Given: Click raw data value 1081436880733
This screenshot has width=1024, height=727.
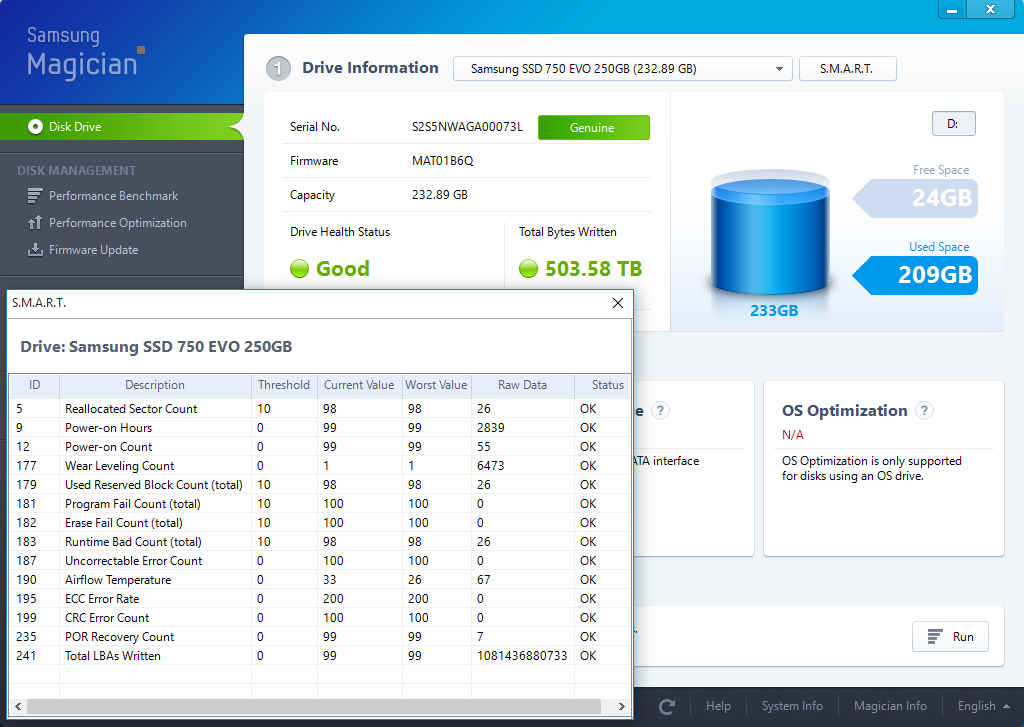Looking at the screenshot, I should tap(522, 656).
